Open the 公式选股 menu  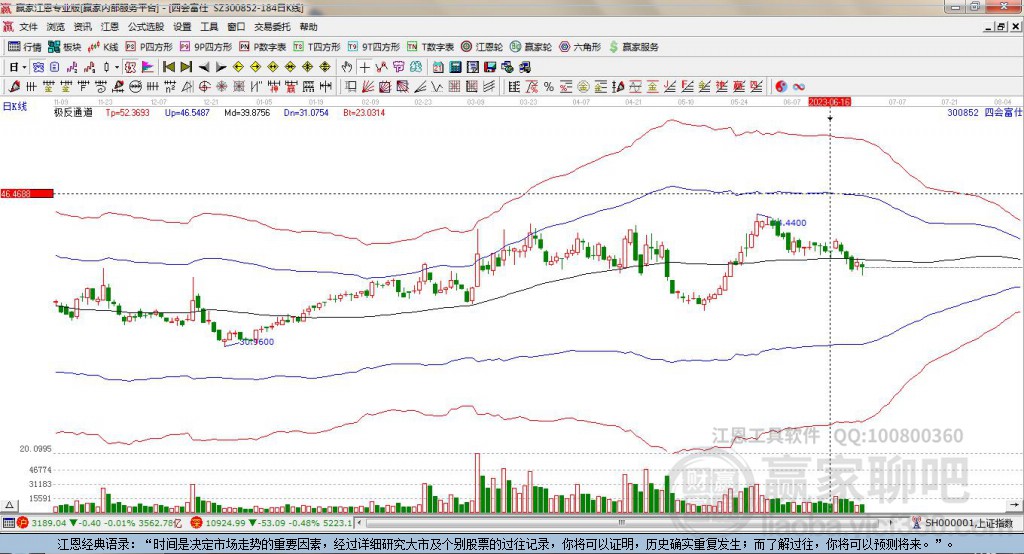(x=146, y=27)
